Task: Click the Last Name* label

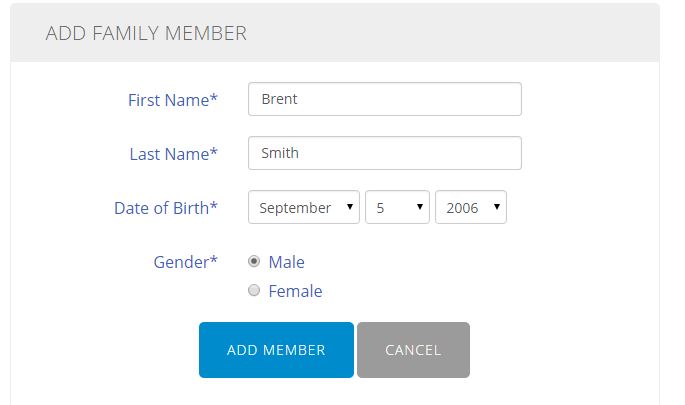Action: [x=173, y=154]
